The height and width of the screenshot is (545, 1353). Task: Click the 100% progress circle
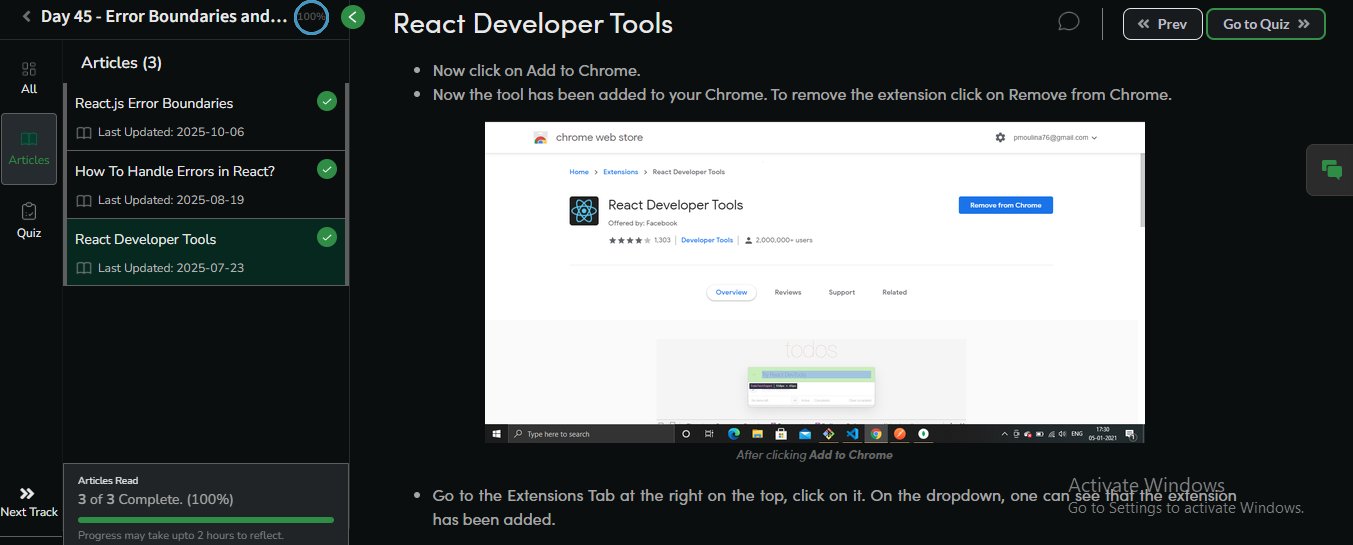(311, 17)
